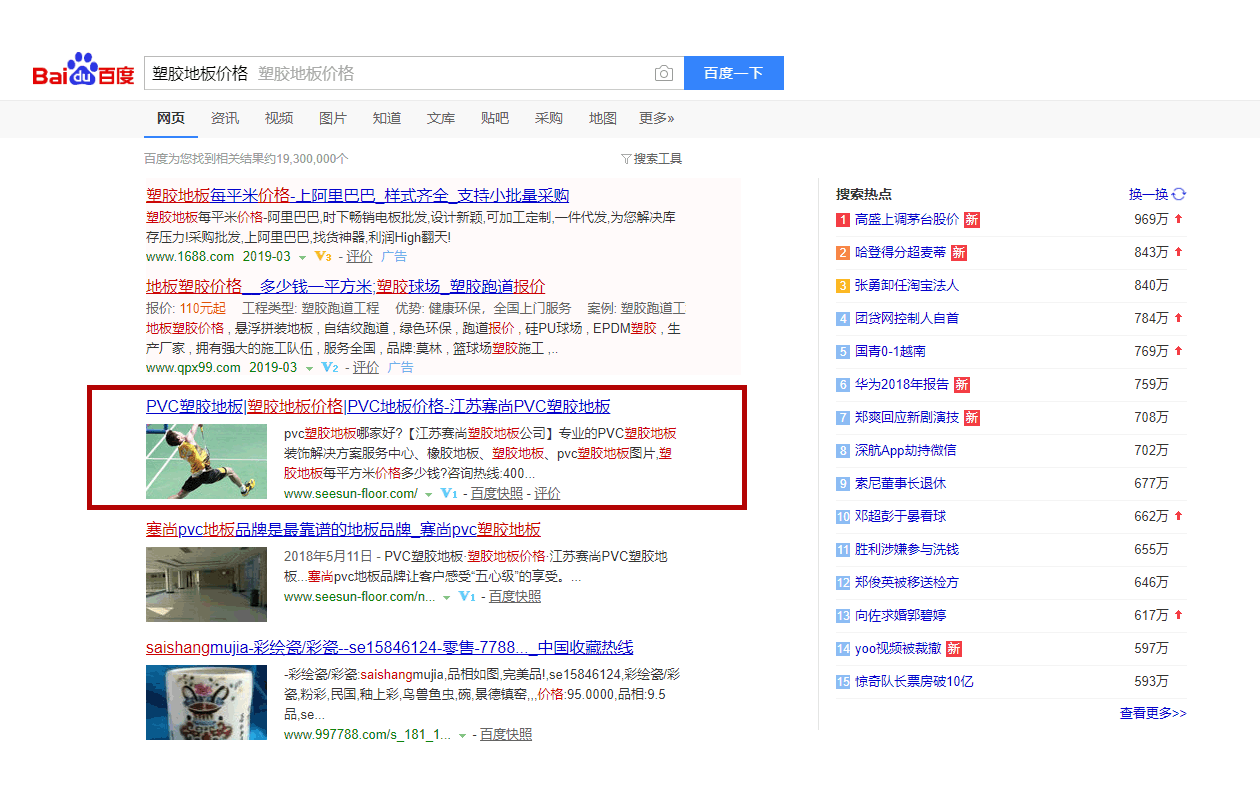1260x809 pixels.
Task: Expand dropdown arrow beside www.1688.com
Action: tap(302, 257)
